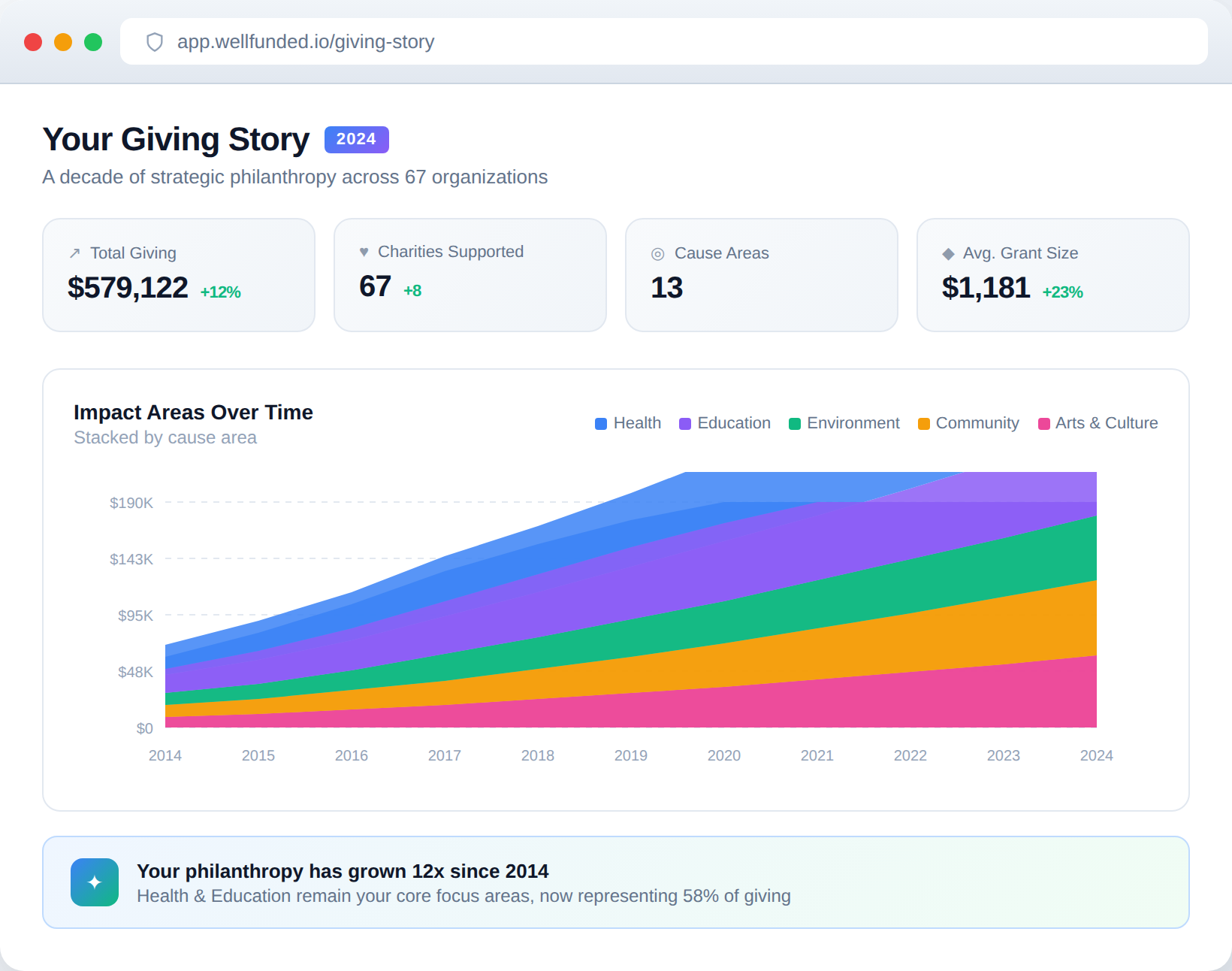
Task: Open the Total Giving card details
Action: click(178, 274)
